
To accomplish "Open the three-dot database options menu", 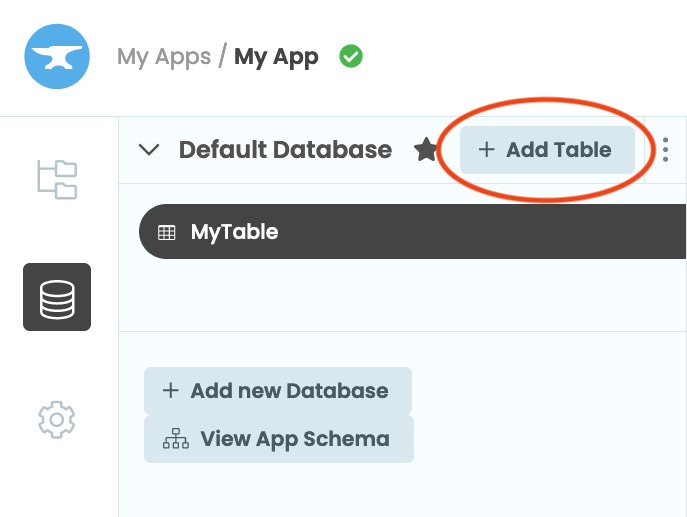I will (x=665, y=150).
